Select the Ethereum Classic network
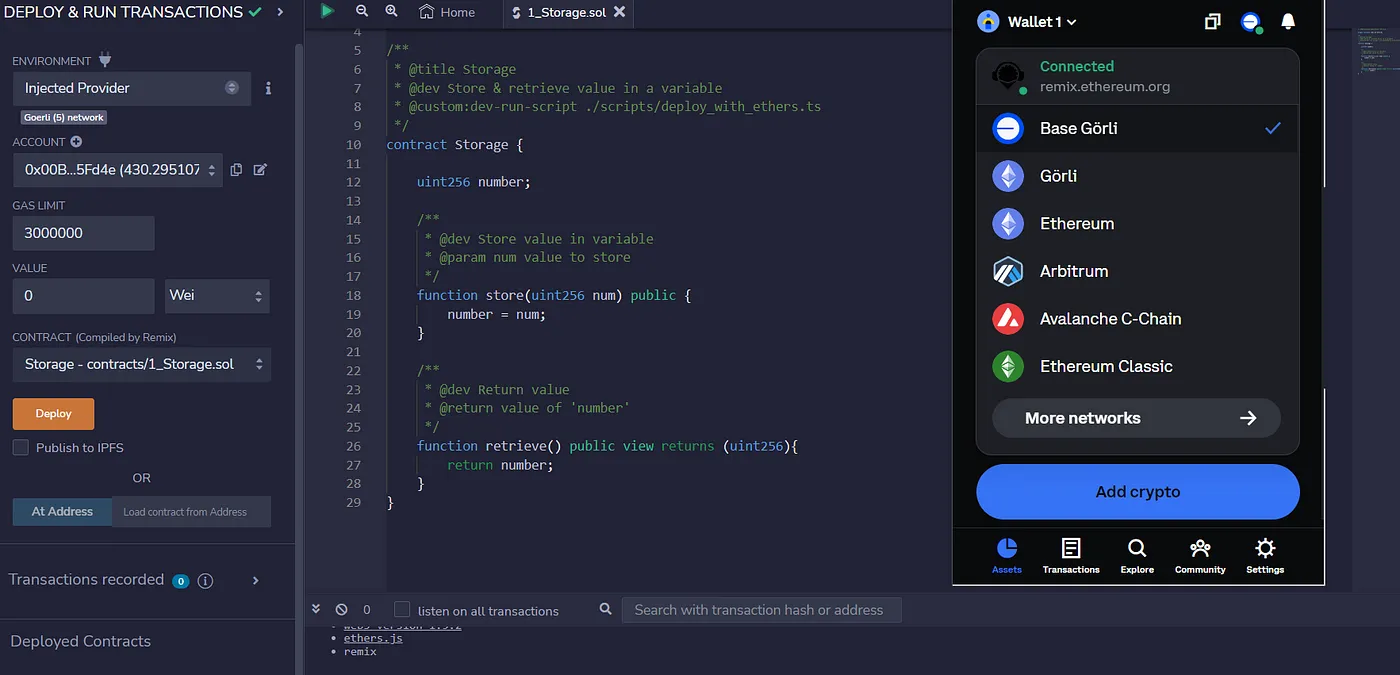The width and height of the screenshot is (1400, 675). tap(1137, 366)
